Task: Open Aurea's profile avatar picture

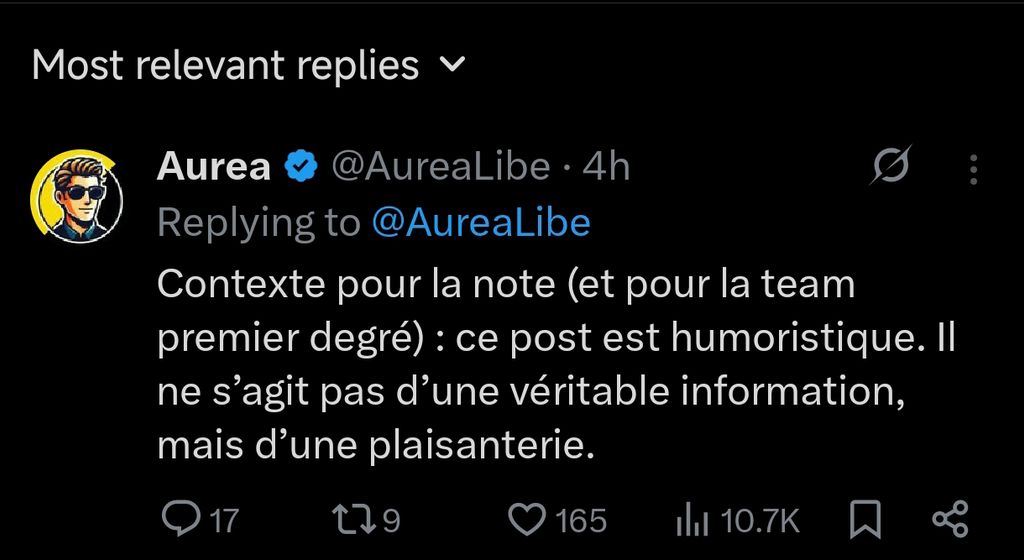Action: 75,200
